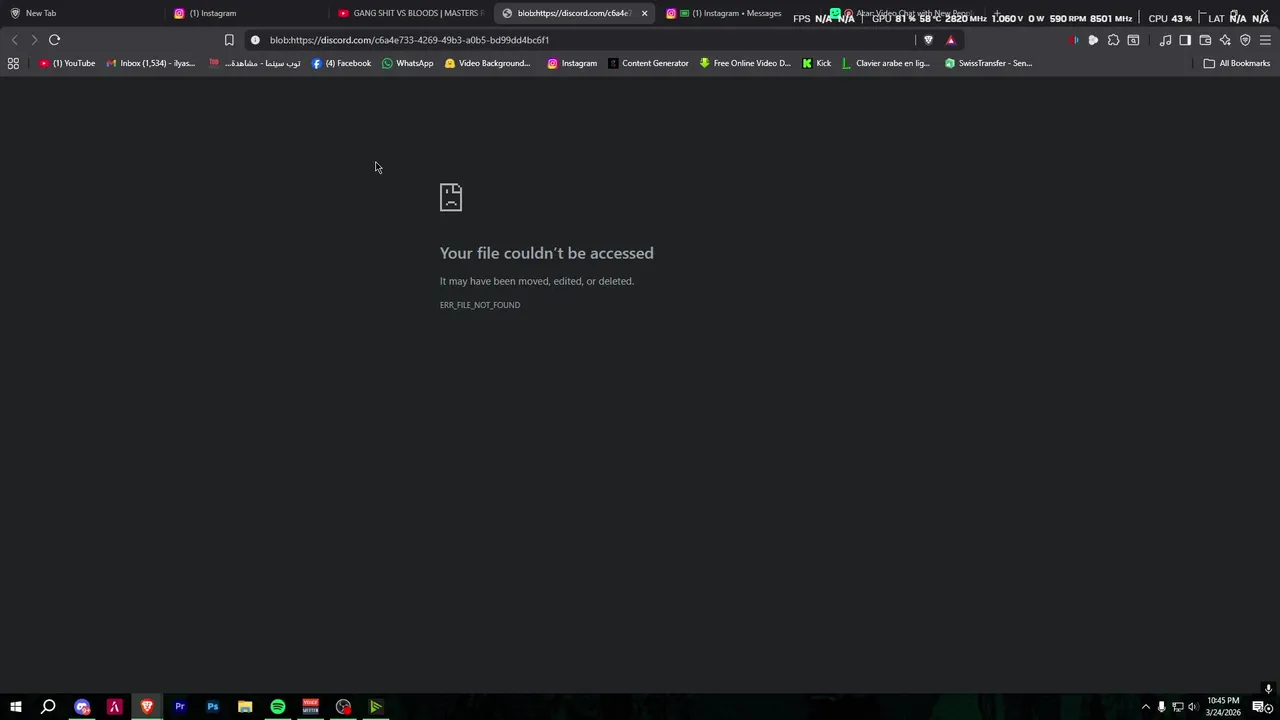Viewport: 1280px width, 720px height.
Task: Open the Video Background bookmark
Action: coord(487,63)
